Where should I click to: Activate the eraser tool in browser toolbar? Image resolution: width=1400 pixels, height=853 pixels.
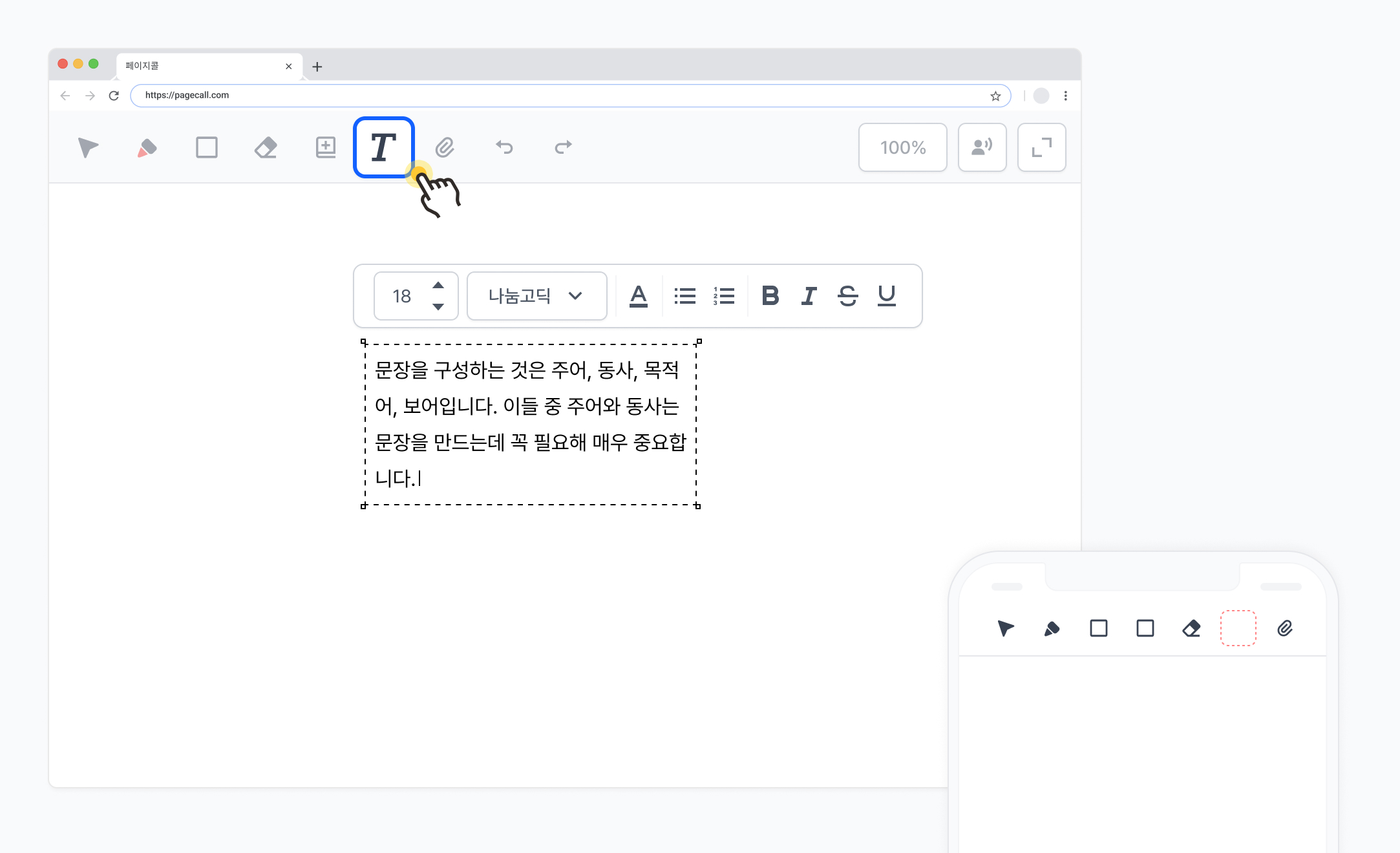pos(266,147)
